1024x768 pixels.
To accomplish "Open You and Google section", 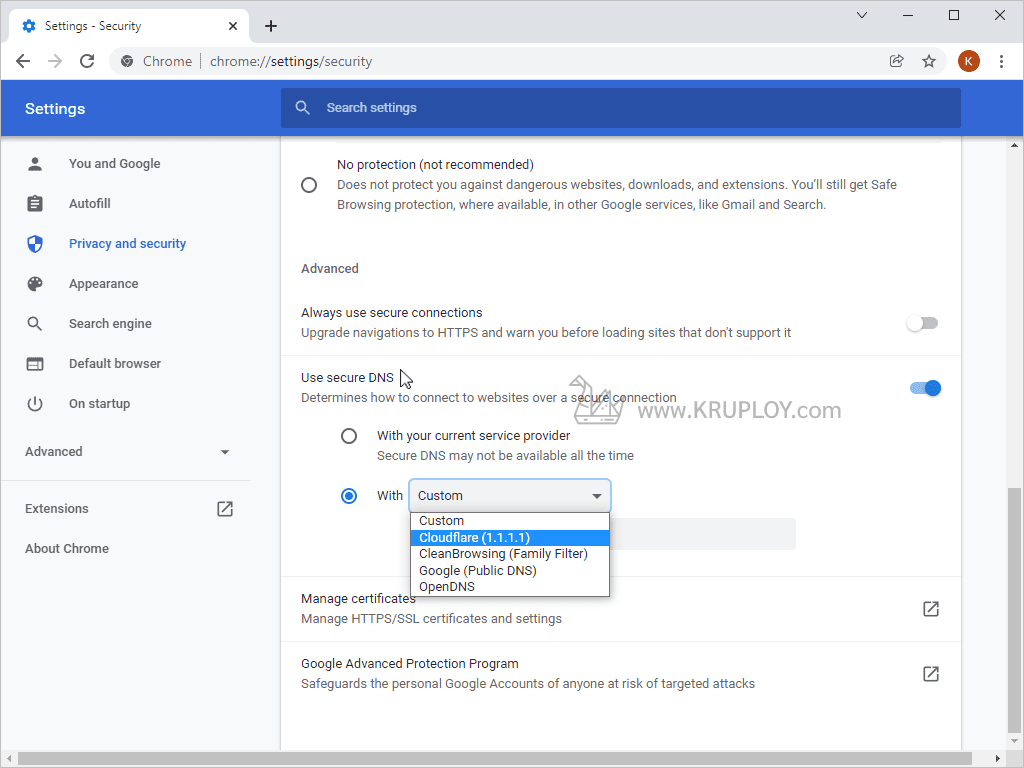I will 114,164.
